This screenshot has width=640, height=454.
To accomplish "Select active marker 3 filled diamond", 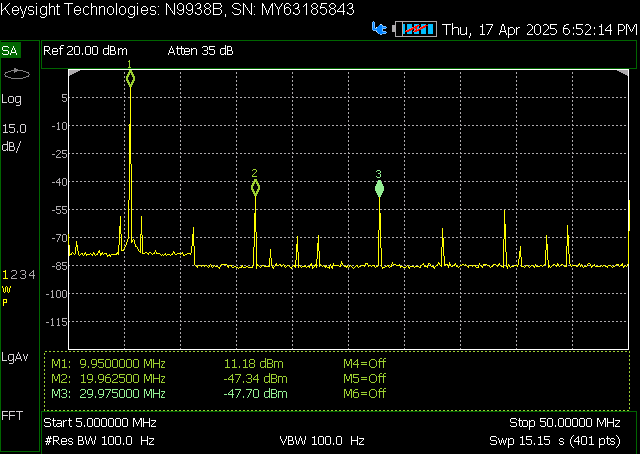I will click(379, 189).
